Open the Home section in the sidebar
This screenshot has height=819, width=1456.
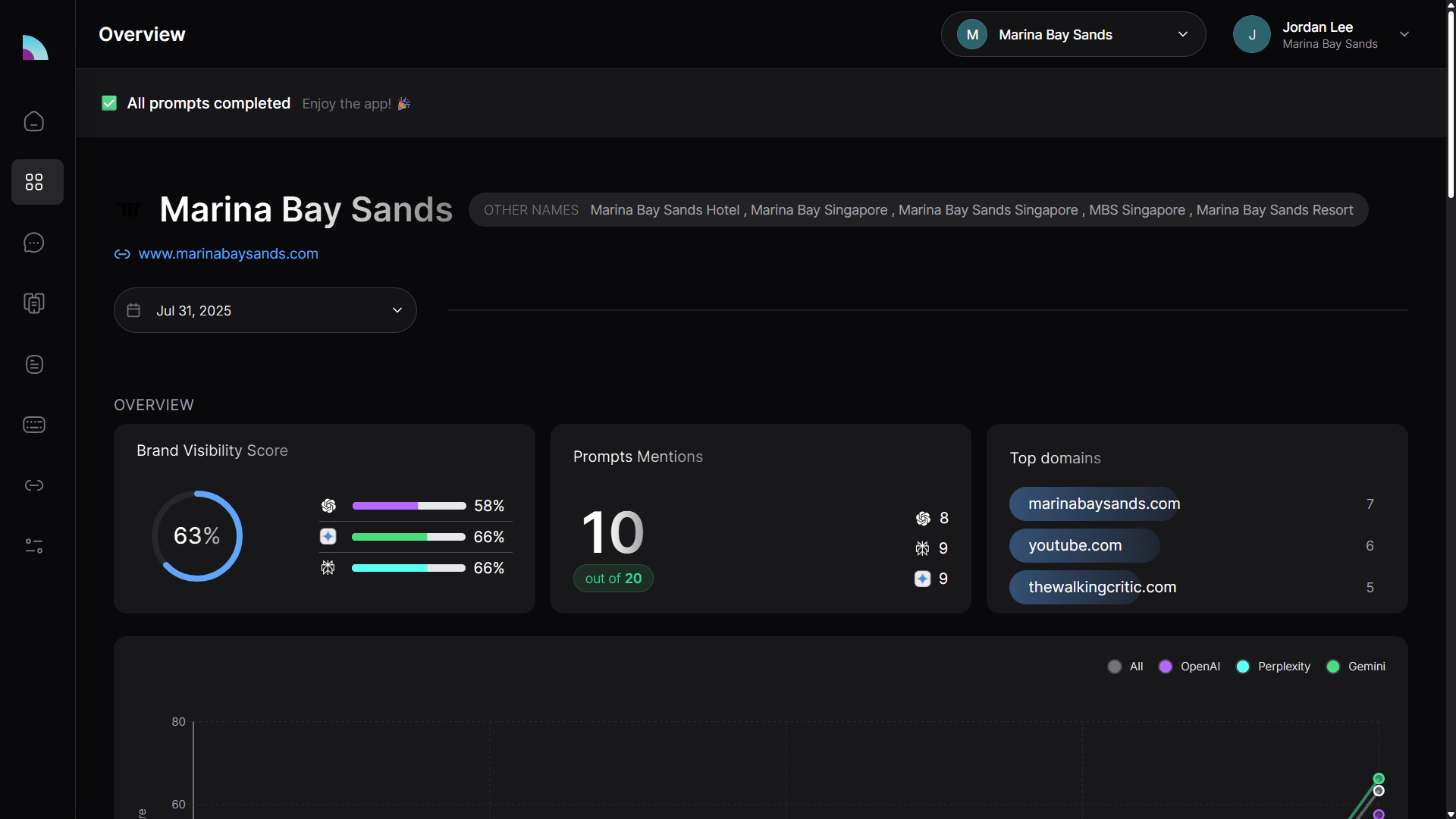click(x=34, y=121)
